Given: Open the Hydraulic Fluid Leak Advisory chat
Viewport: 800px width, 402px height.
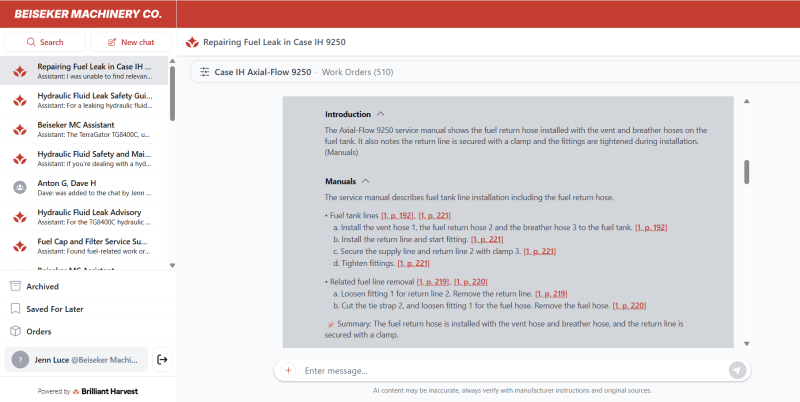Looking at the screenshot, I should 84,216.
